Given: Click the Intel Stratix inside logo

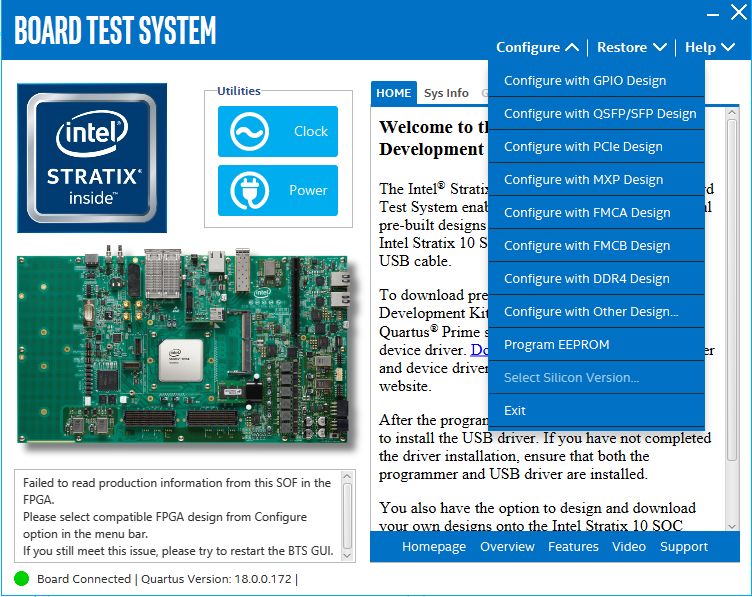Looking at the screenshot, I should (x=92, y=158).
